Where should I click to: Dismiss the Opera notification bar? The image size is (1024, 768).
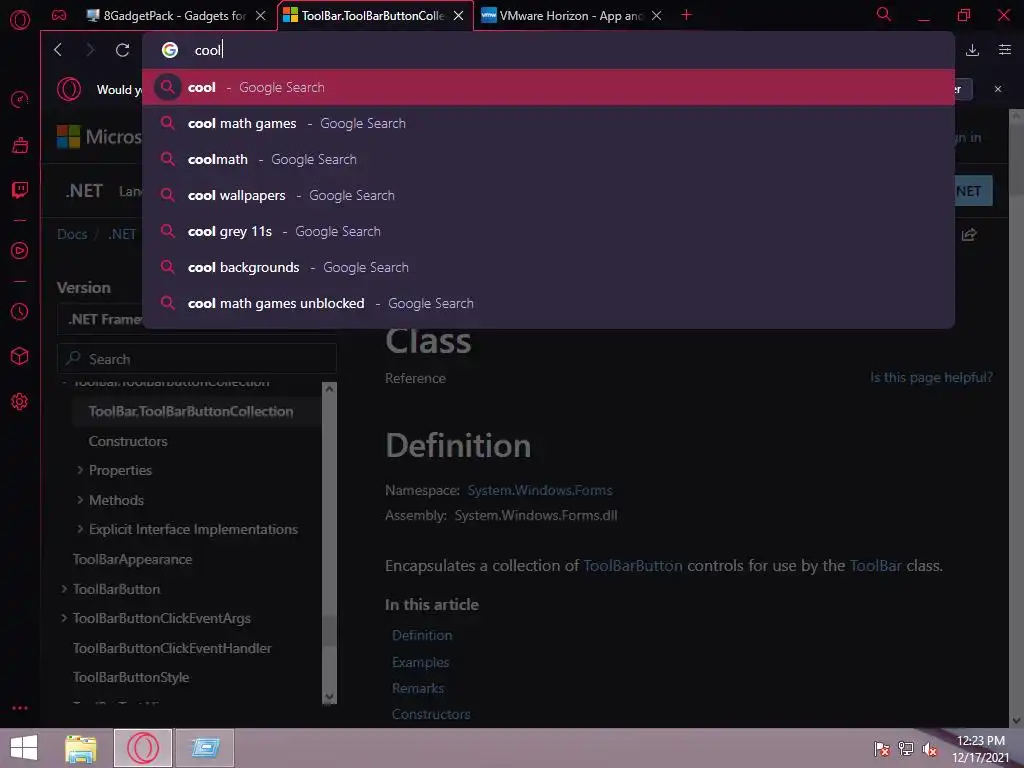click(998, 89)
